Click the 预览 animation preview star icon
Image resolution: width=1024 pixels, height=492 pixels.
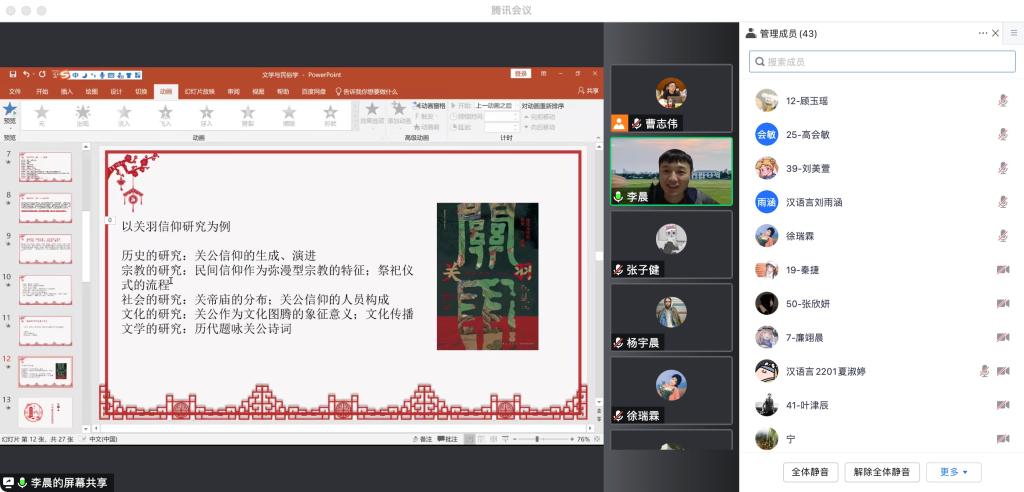(10, 110)
